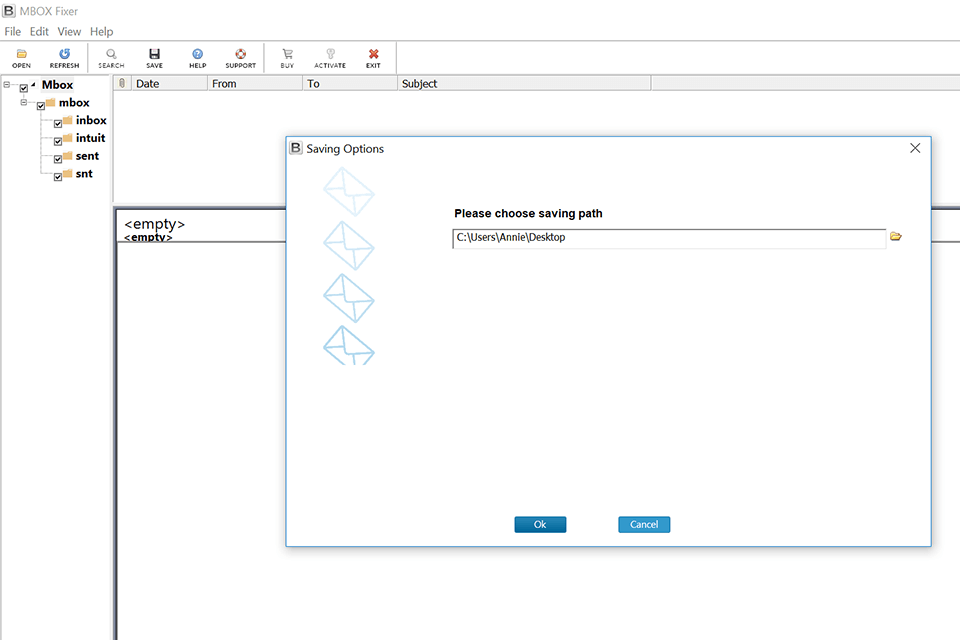Uncheck the root Mbox checkbox
Image resolution: width=960 pixels, height=640 pixels.
pyautogui.click(x=24, y=88)
